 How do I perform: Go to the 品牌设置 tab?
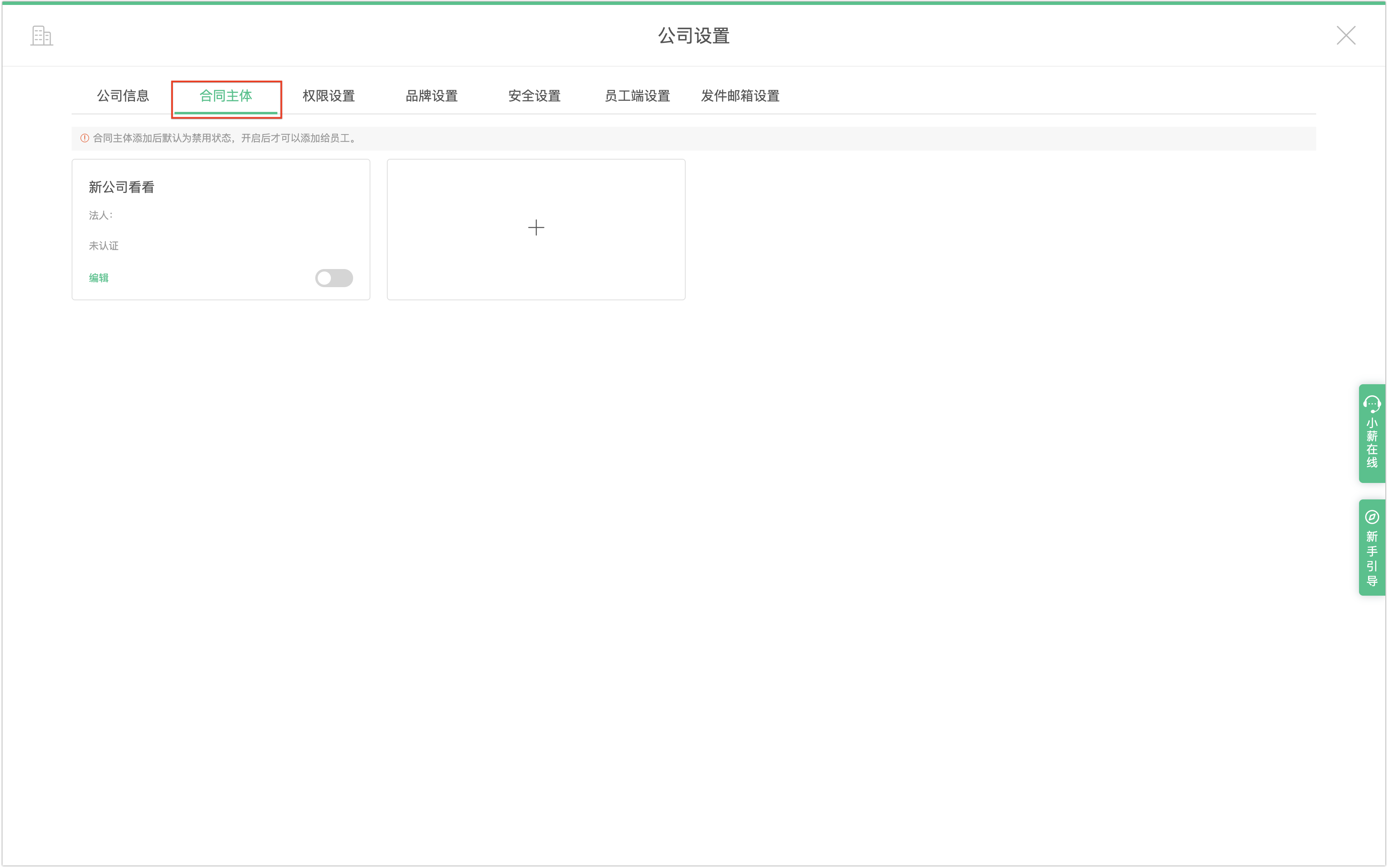(431, 96)
